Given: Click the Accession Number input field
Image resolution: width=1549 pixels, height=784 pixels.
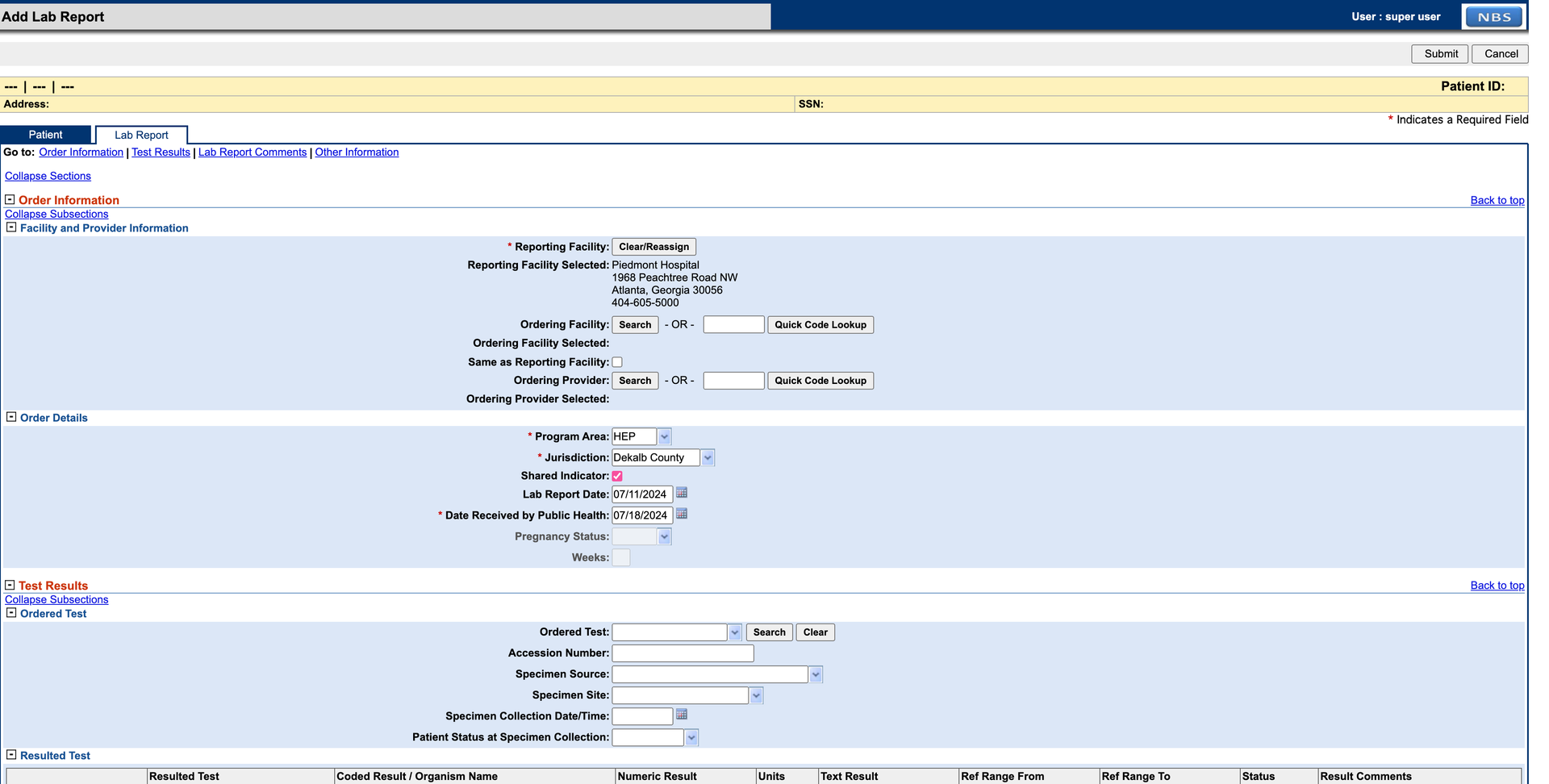Looking at the screenshot, I should click(x=682, y=653).
